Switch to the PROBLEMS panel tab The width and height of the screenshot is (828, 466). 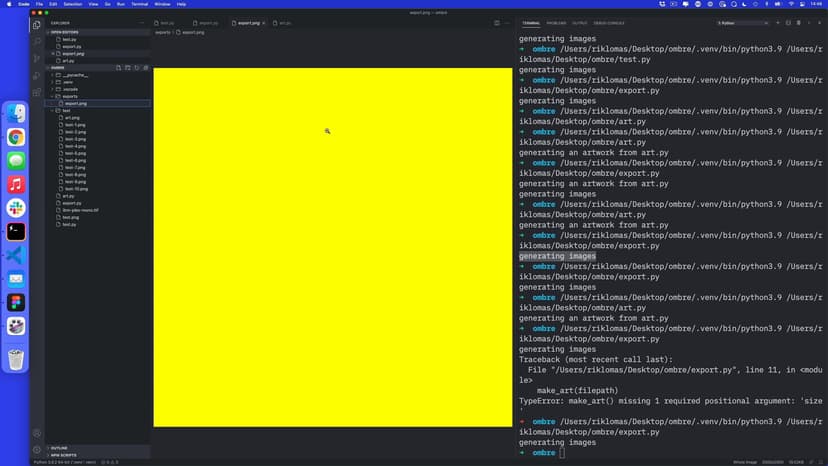click(556, 22)
